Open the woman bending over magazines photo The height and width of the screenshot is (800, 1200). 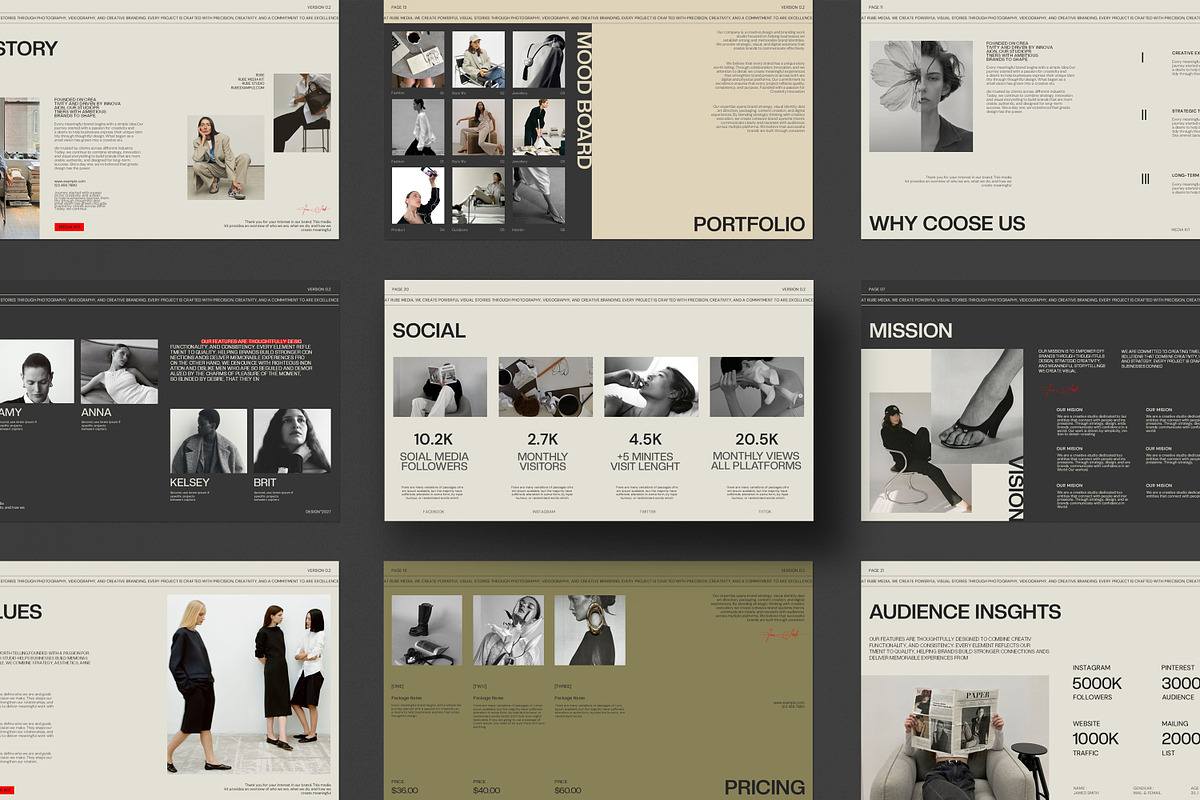tap(539, 127)
